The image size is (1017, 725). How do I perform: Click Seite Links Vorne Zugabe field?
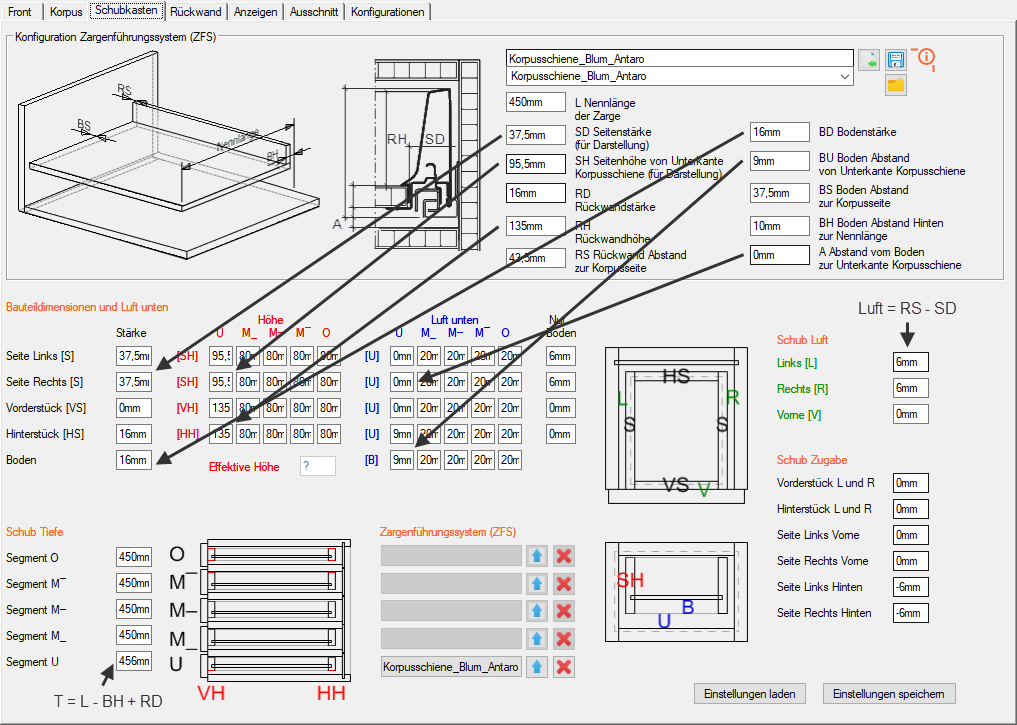click(x=911, y=535)
